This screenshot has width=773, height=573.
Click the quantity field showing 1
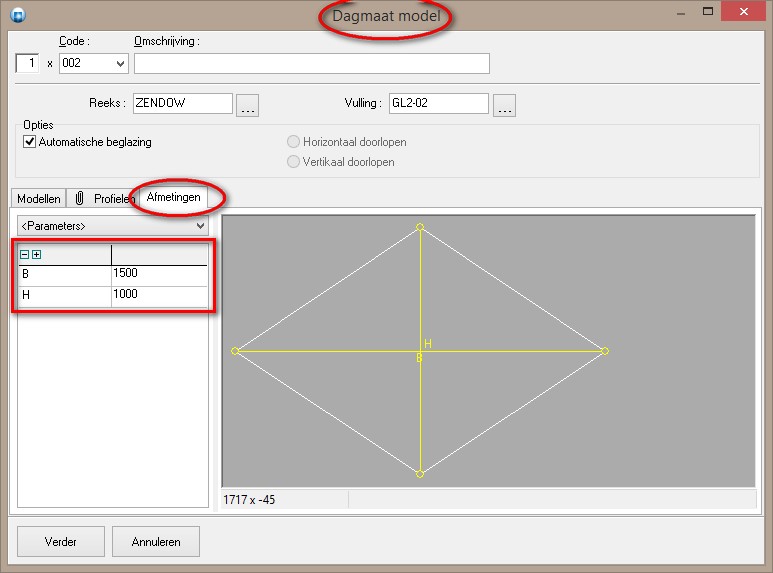point(27,63)
